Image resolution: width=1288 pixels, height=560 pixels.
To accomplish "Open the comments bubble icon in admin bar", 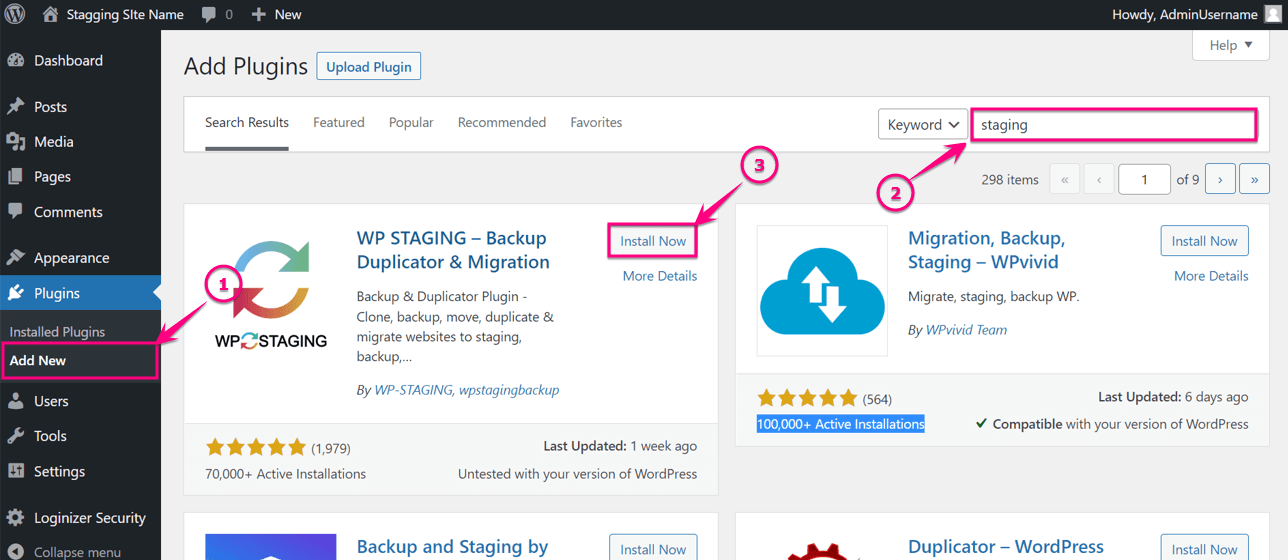I will 208,14.
